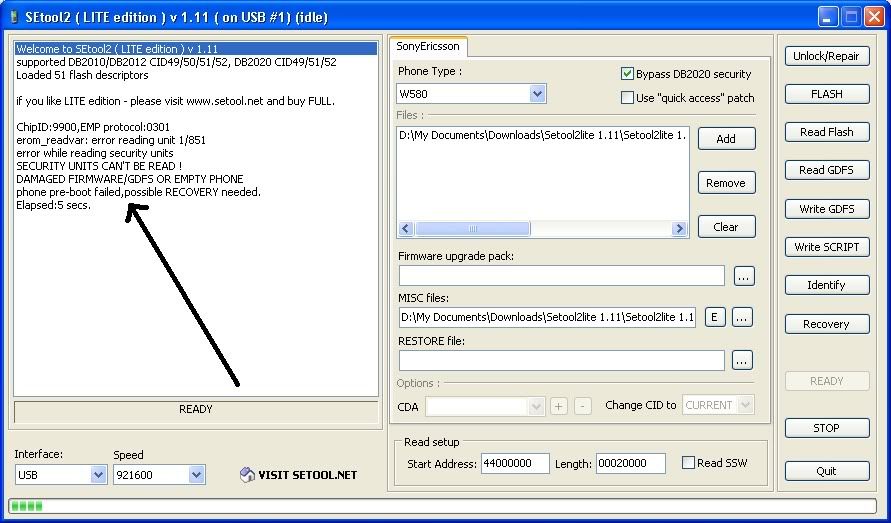Image resolution: width=891 pixels, height=523 pixels.
Task: Click the READY status bar under log
Action: tap(196, 410)
